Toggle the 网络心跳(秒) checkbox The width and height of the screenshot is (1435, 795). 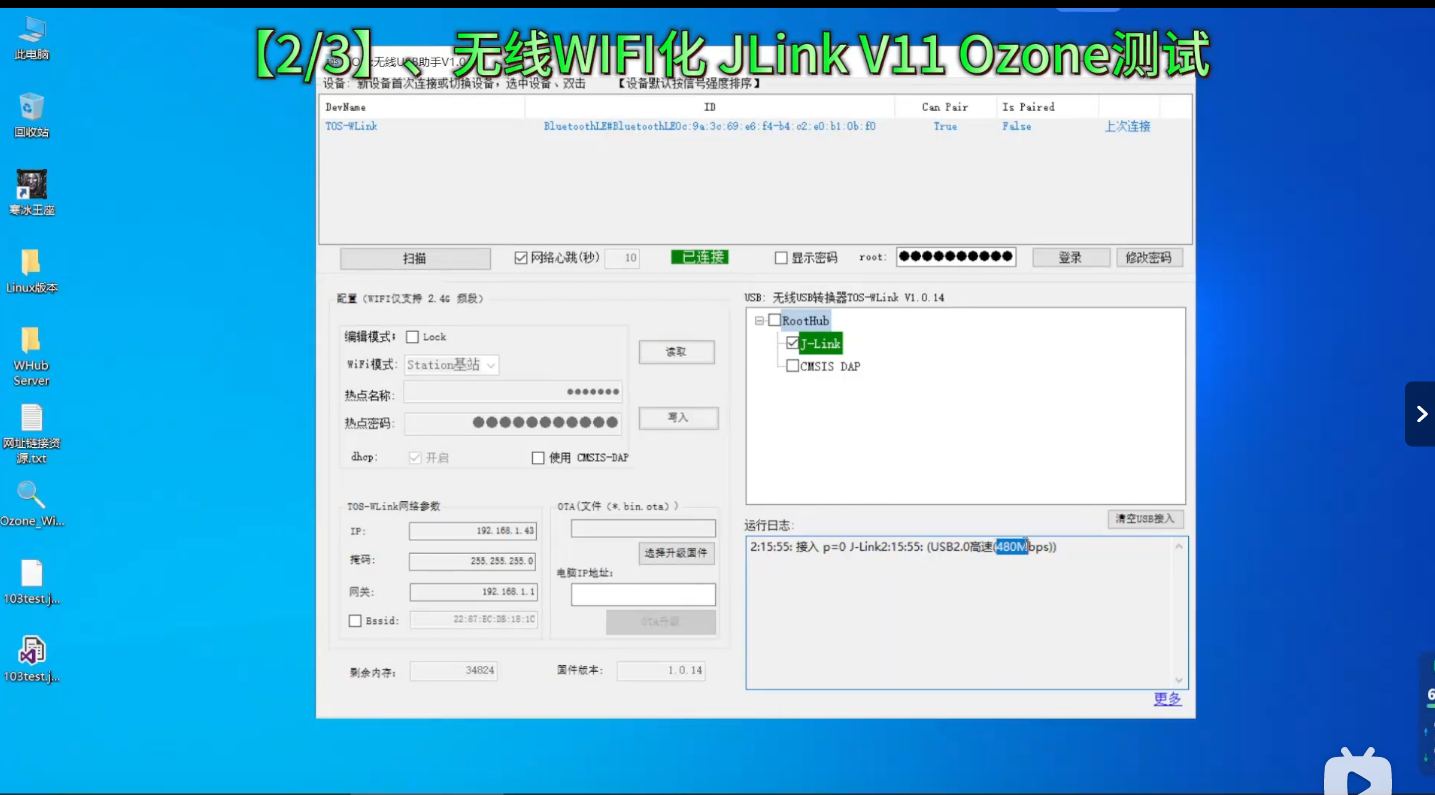click(x=521, y=258)
